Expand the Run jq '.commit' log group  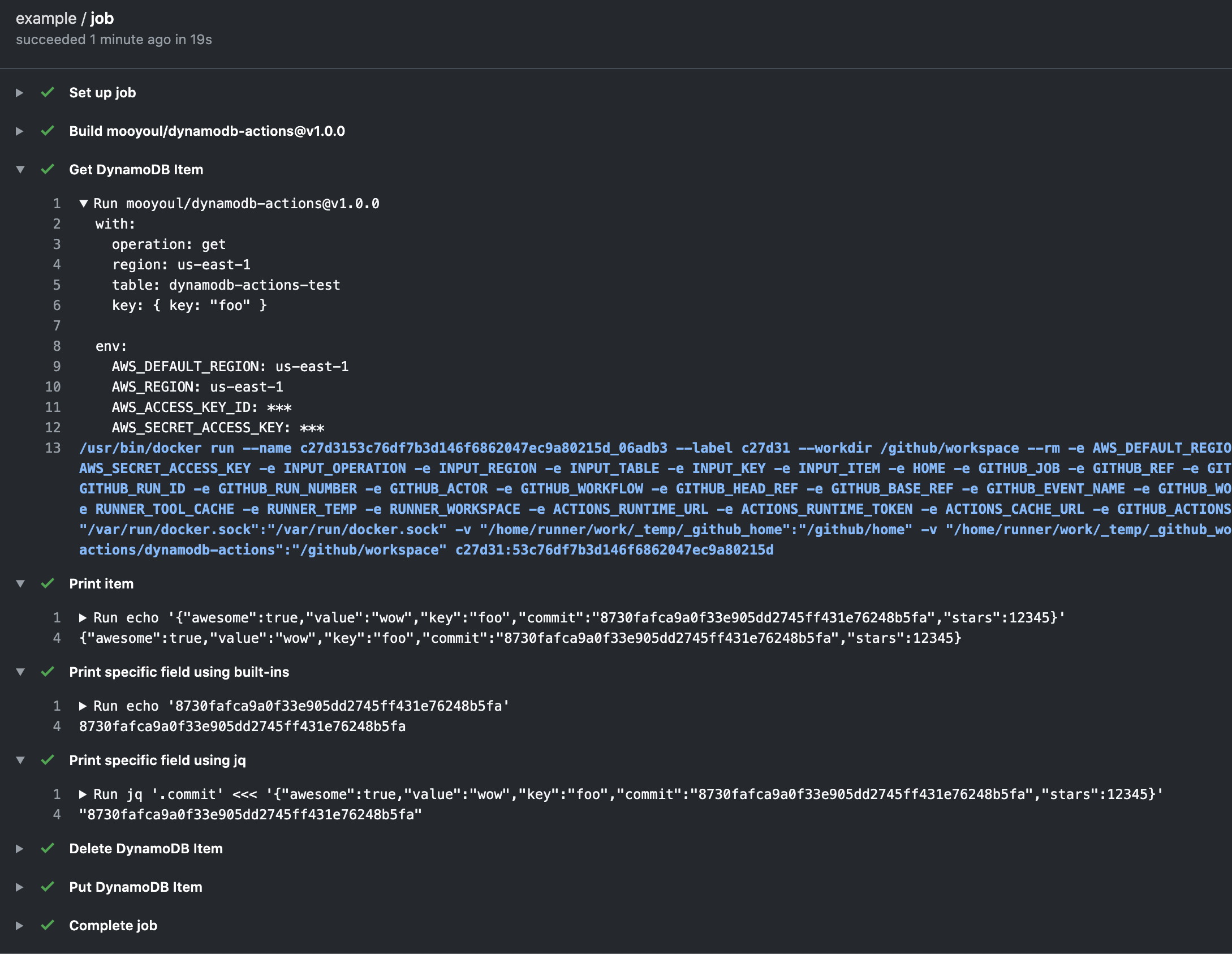(x=83, y=794)
